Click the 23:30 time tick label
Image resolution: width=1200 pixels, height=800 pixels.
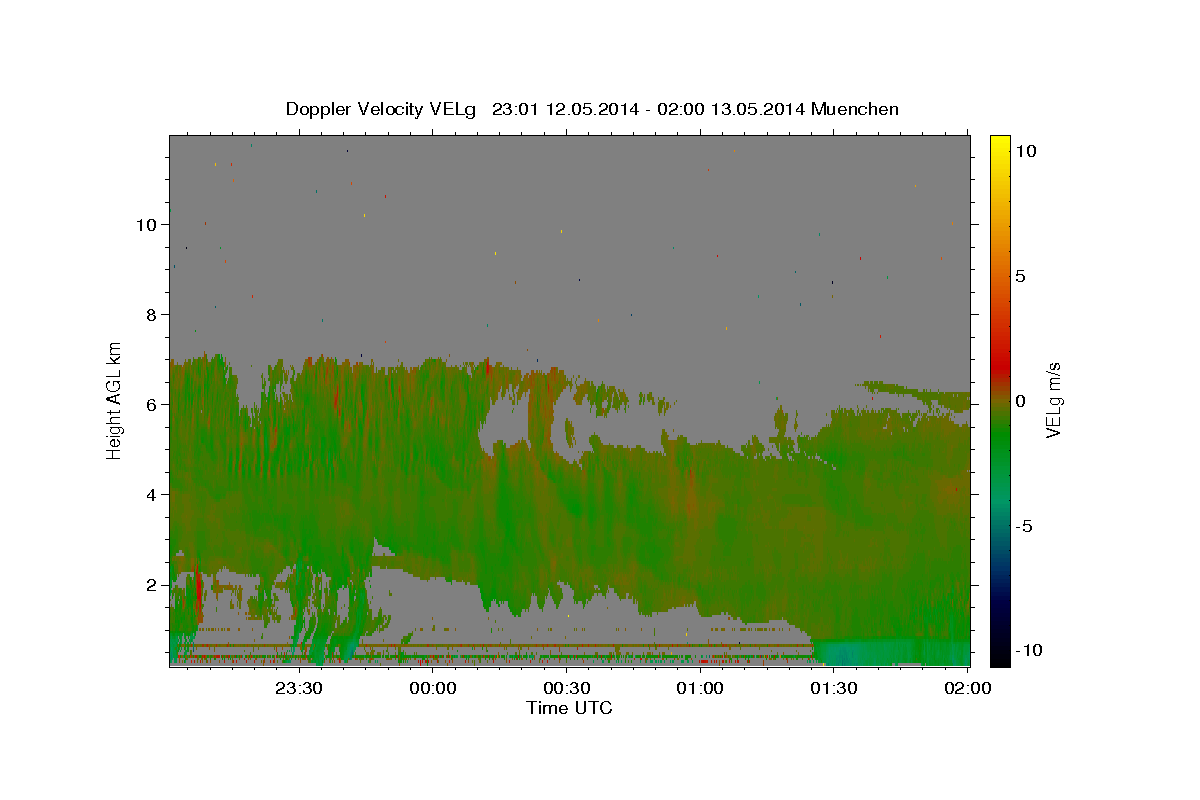tap(299, 688)
